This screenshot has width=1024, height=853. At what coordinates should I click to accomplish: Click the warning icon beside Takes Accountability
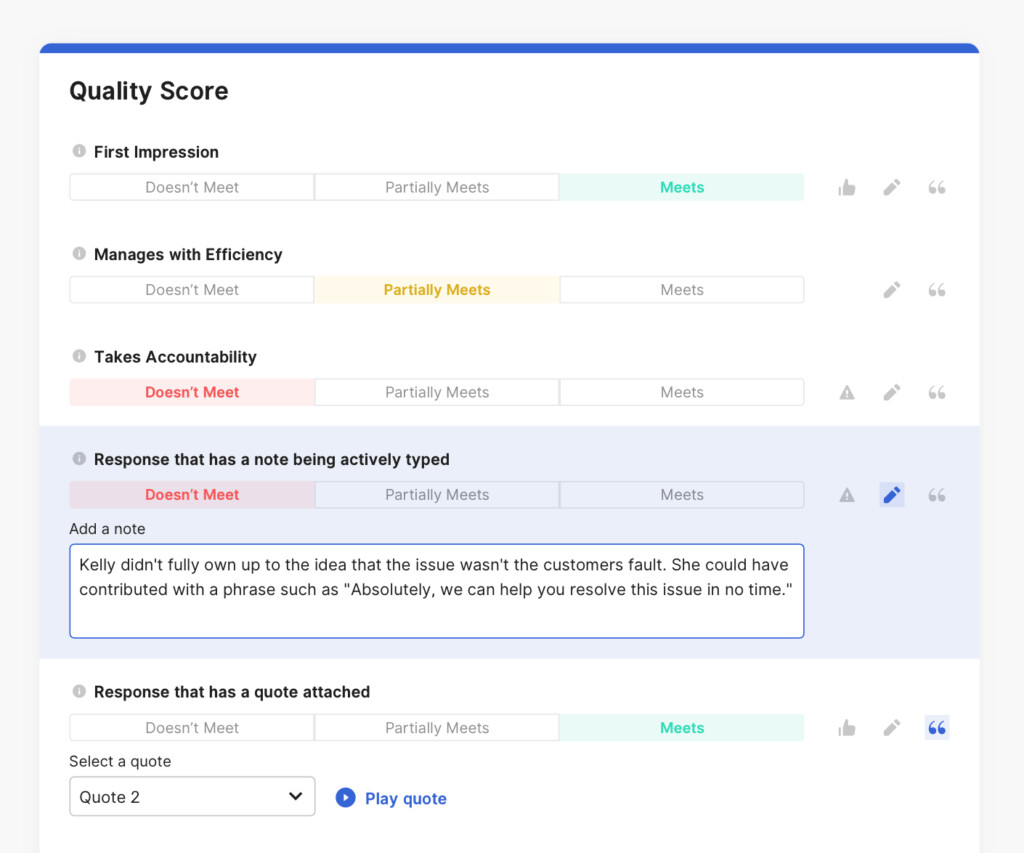point(847,392)
